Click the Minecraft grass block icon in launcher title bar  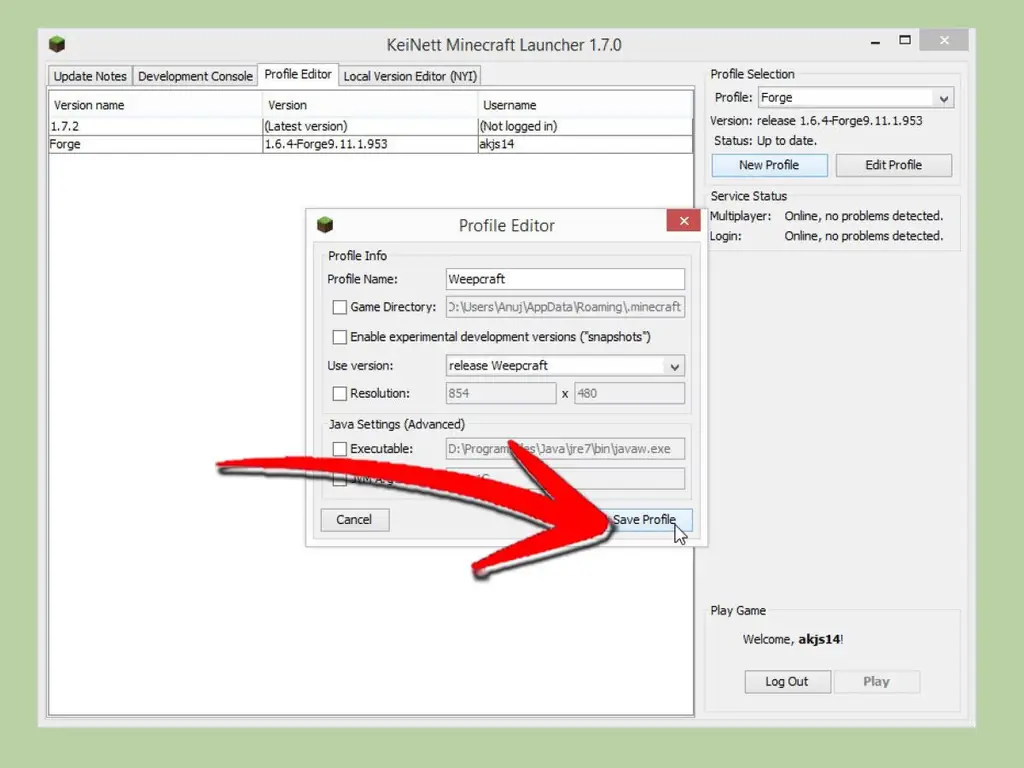pos(57,44)
